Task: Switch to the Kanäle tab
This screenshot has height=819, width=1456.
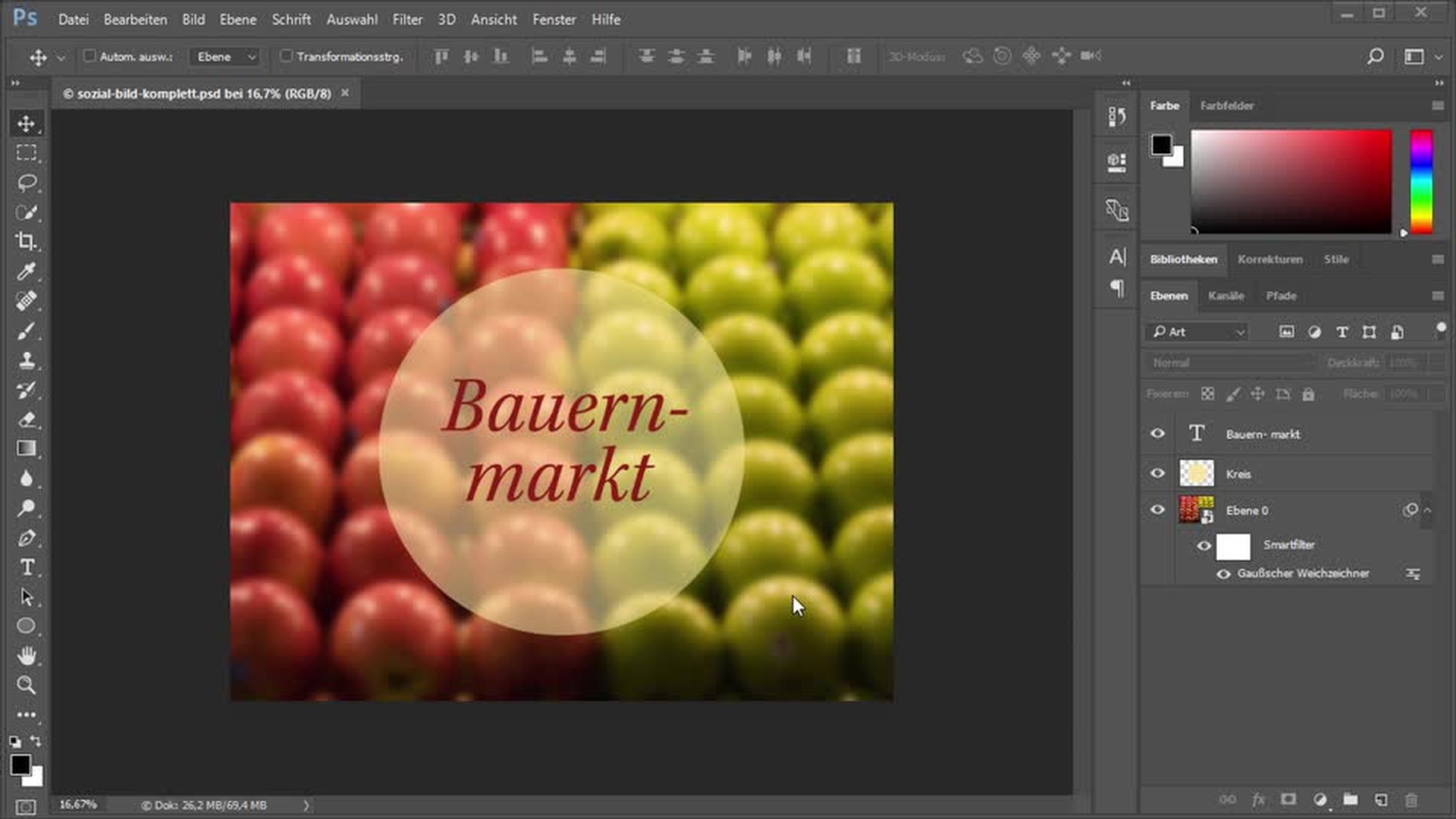Action: tap(1225, 296)
